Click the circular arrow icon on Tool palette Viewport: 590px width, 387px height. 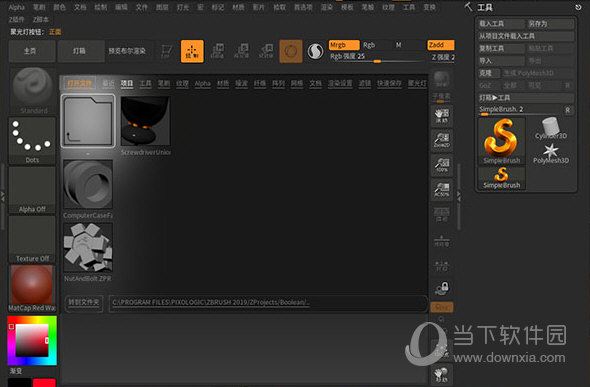point(578,7)
